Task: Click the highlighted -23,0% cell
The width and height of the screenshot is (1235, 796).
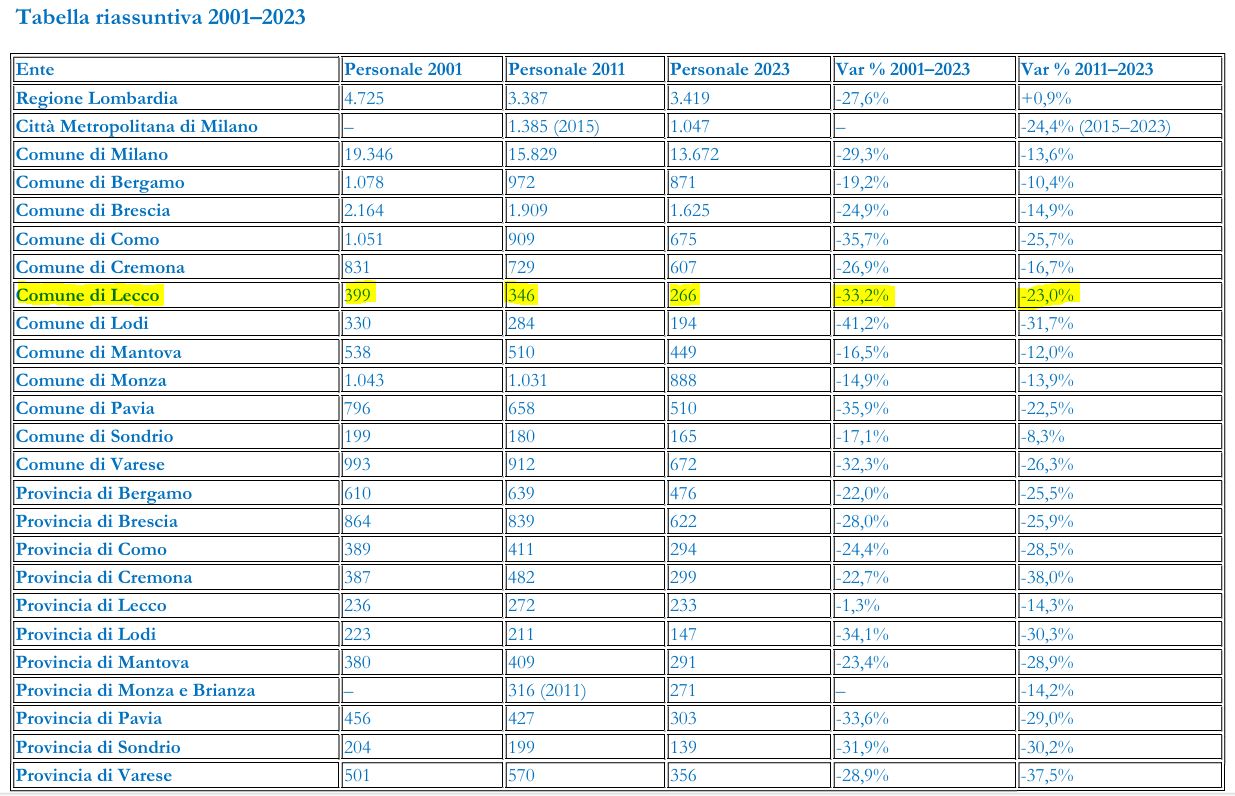Action: [x=1047, y=295]
